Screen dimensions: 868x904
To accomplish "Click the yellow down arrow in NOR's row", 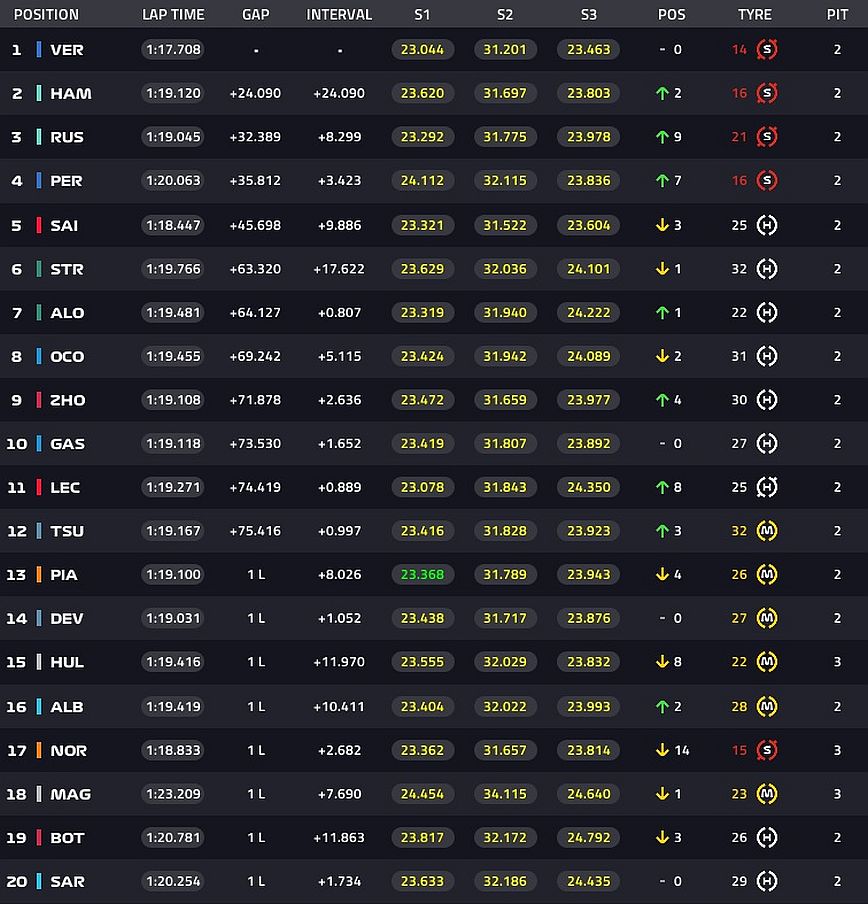I will point(661,750).
